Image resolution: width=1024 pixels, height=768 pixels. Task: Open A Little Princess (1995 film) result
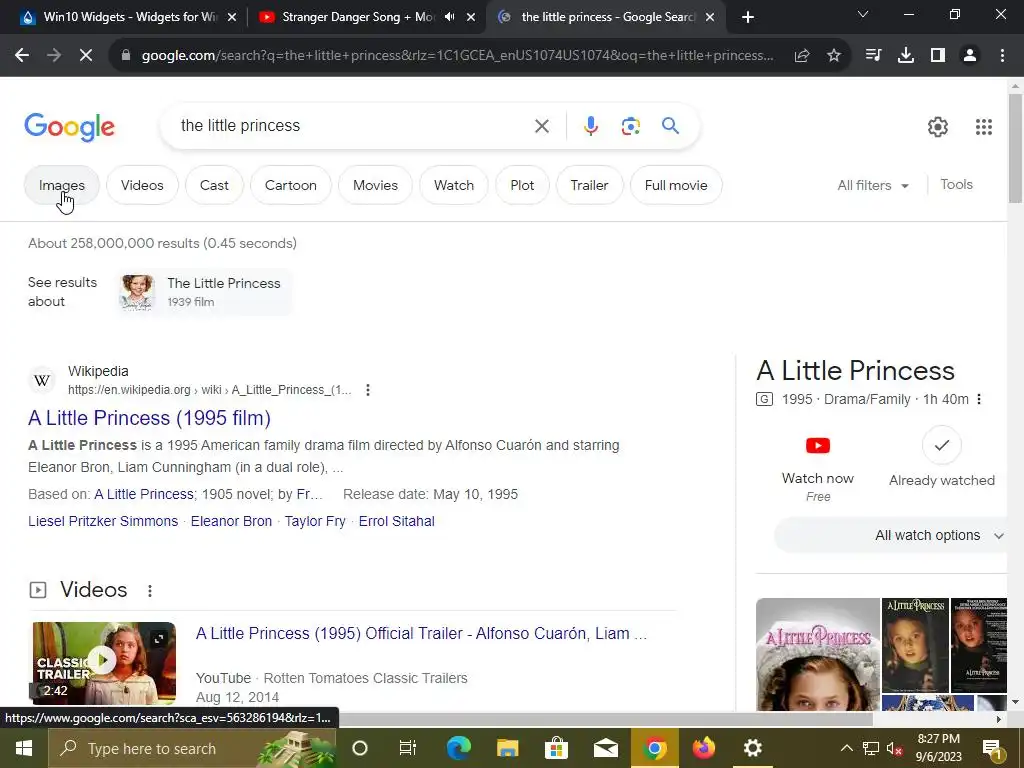(x=150, y=418)
